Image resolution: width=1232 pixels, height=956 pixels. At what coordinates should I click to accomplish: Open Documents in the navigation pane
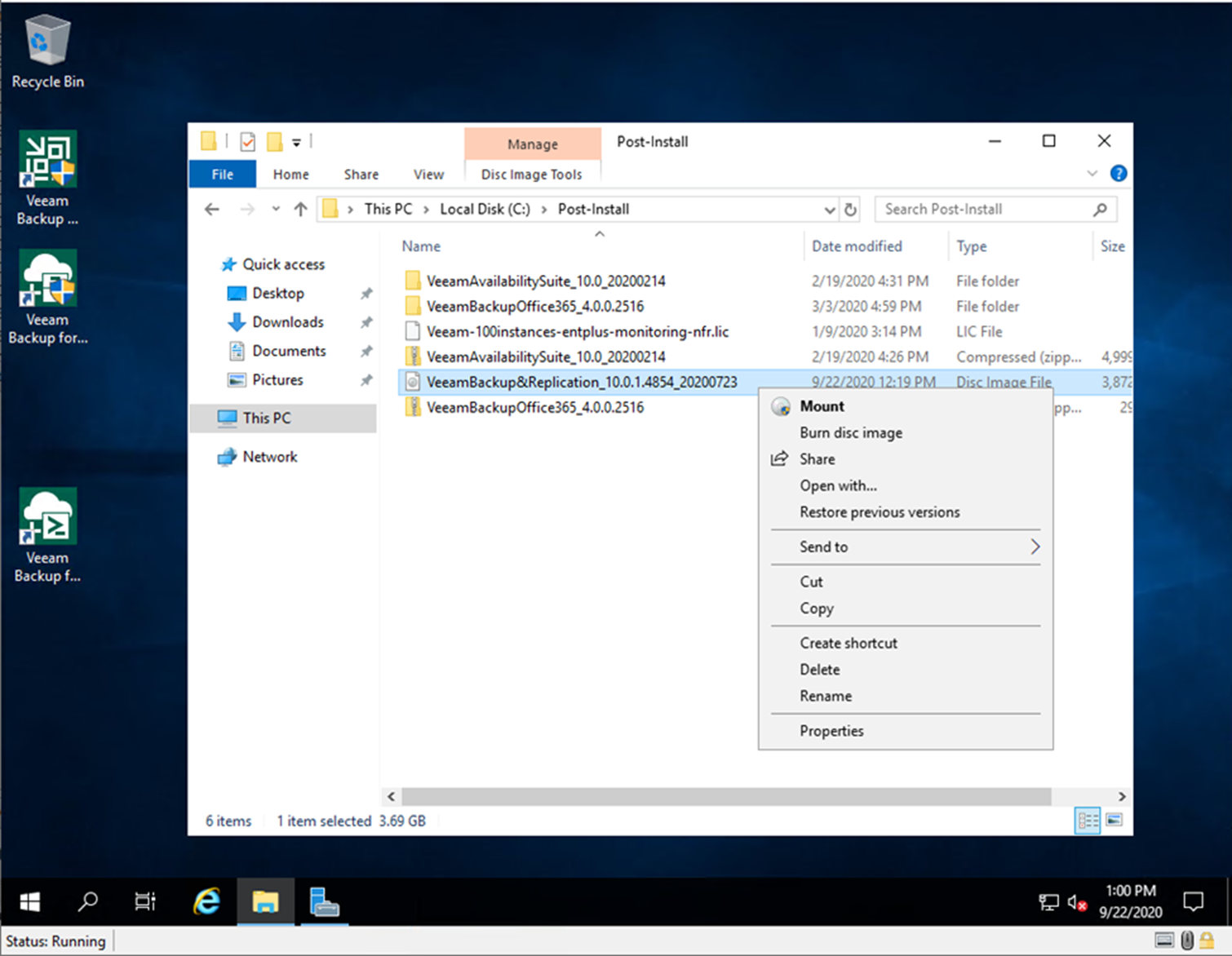coord(289,352)
